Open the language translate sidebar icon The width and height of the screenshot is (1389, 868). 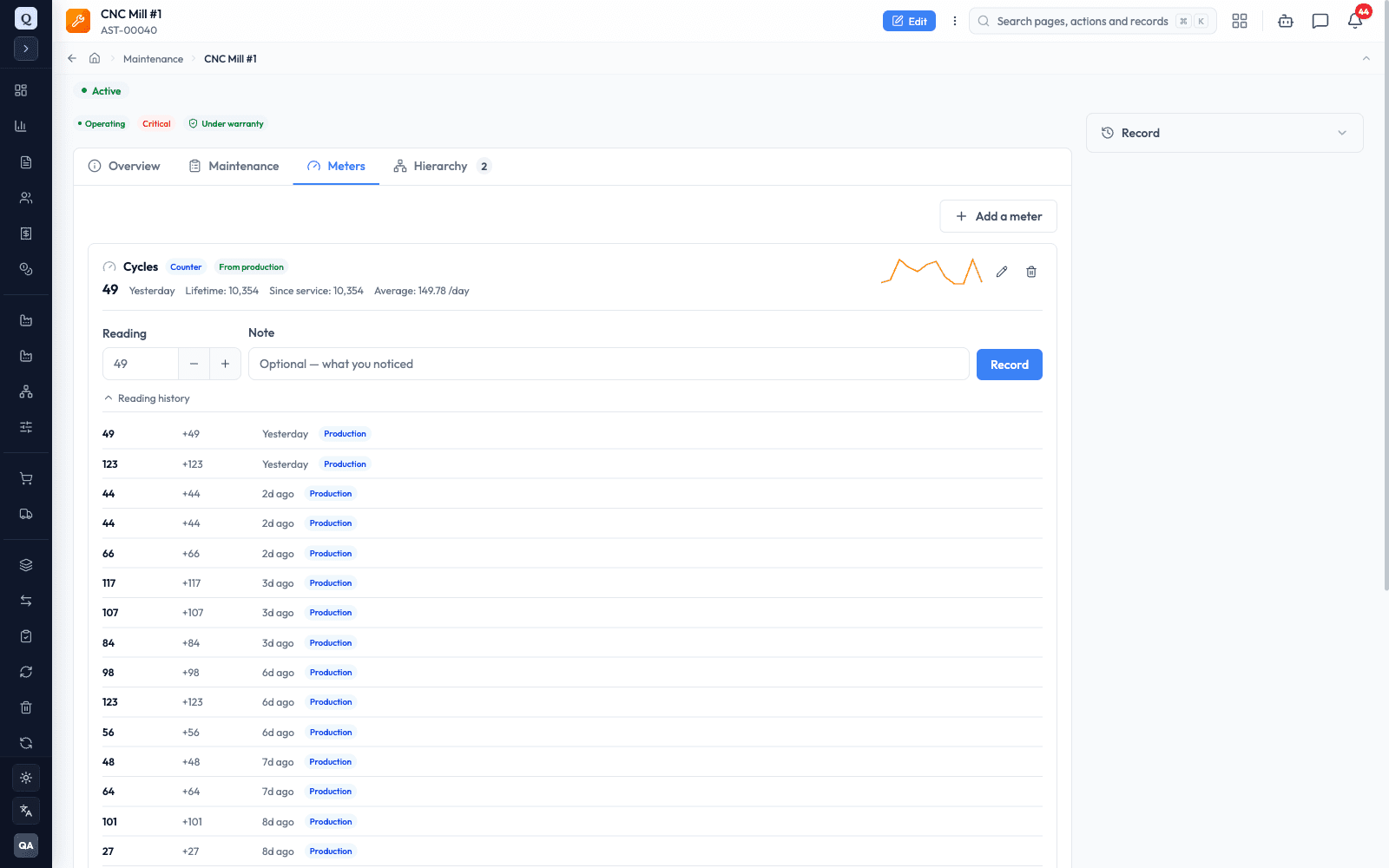point(26,811)
